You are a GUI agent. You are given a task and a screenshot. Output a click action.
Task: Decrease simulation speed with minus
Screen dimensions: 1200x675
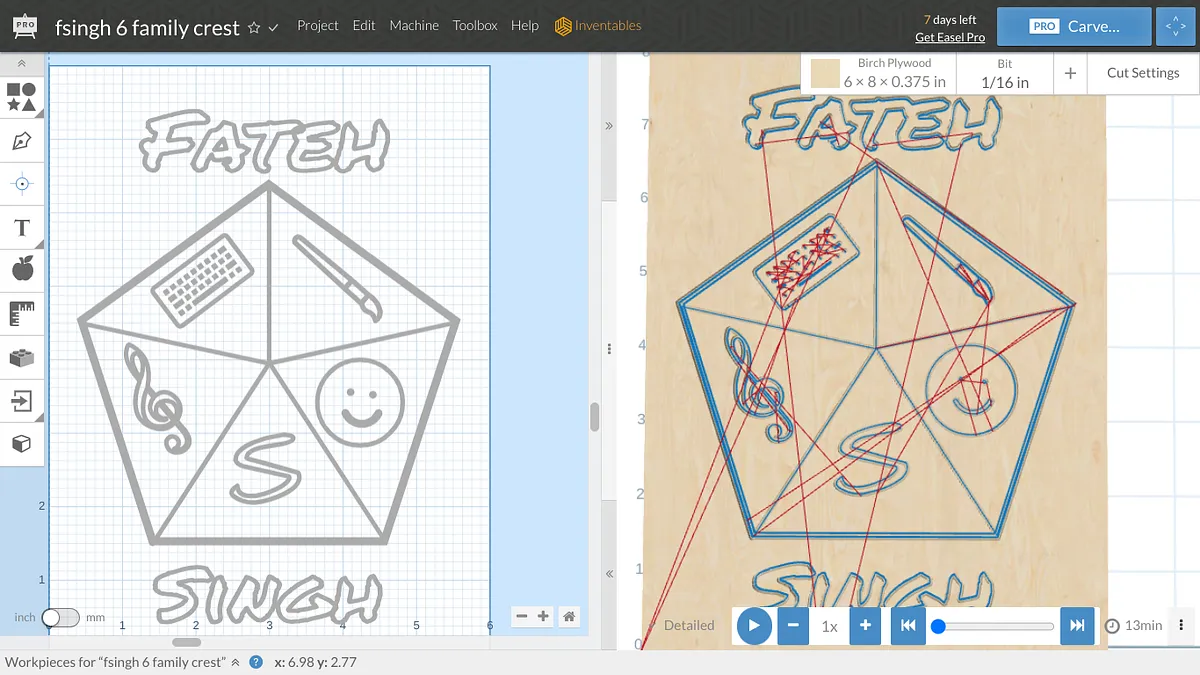[x=793, y=626]
